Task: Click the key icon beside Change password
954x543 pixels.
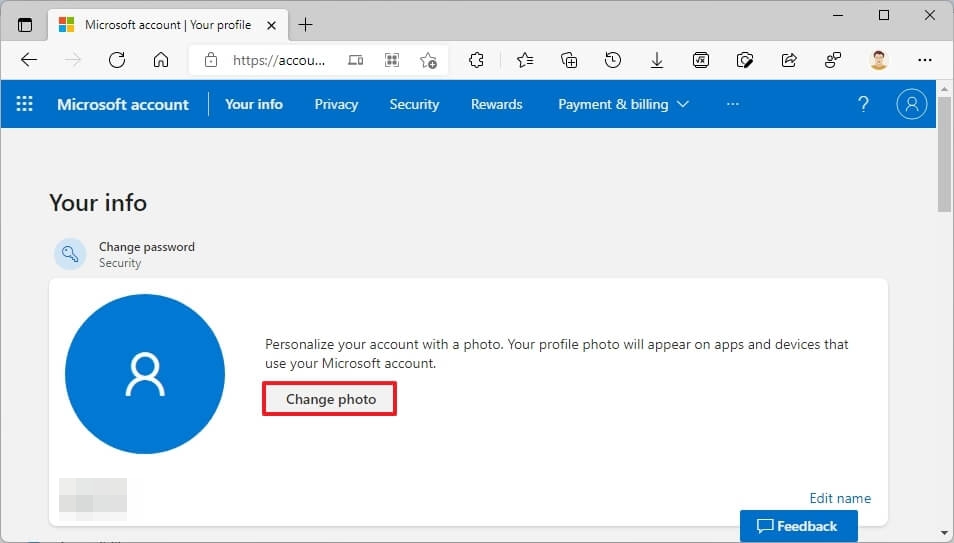Action: coord(70,254)
